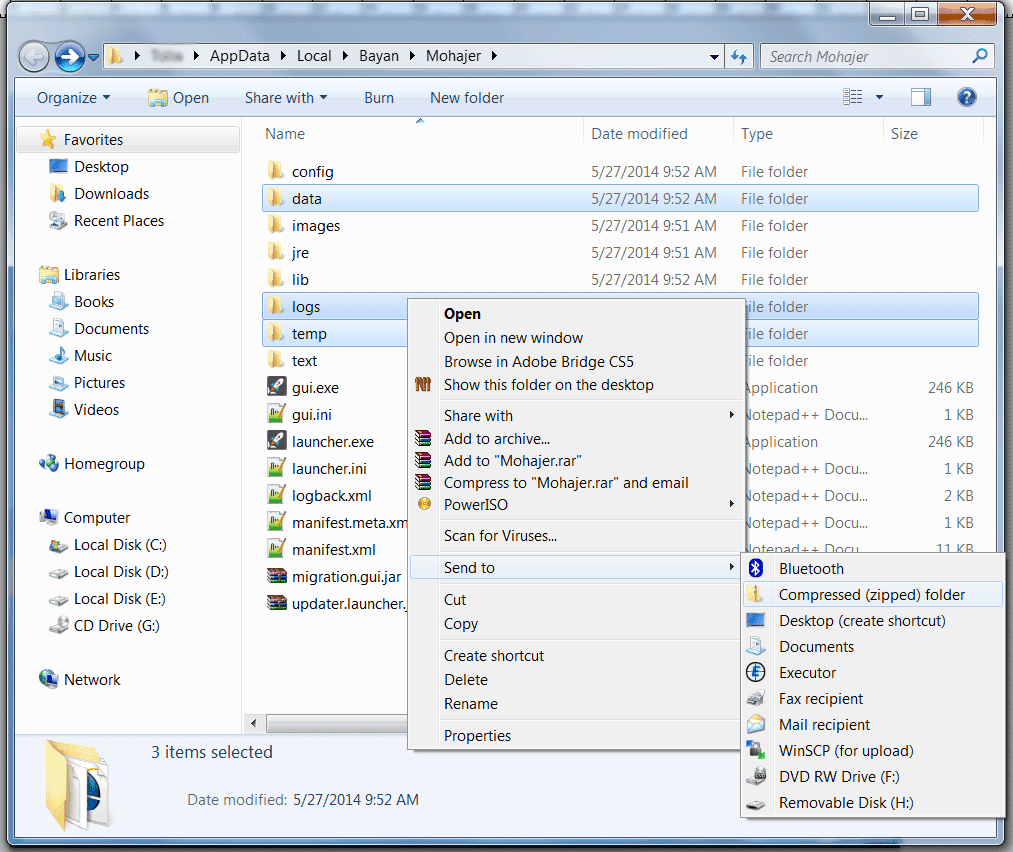Click the Removable Disk (H:) icon

pos(757,803)
